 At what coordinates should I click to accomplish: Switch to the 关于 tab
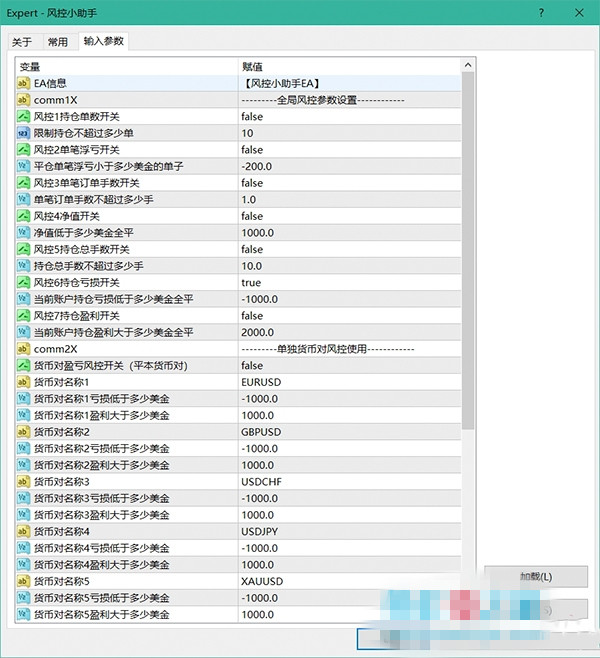(22, 42)
